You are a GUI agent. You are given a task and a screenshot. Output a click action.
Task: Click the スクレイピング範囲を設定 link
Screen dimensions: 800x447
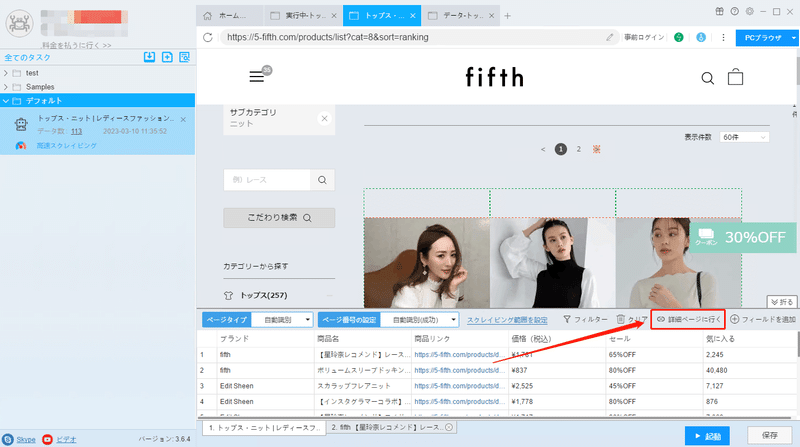(x=507, y=320)
